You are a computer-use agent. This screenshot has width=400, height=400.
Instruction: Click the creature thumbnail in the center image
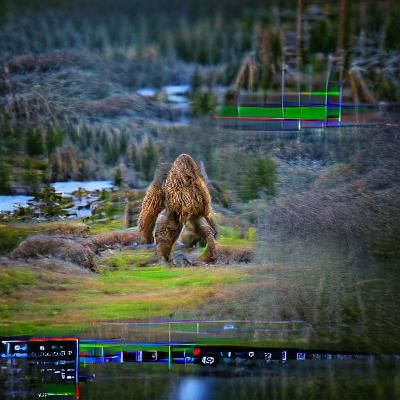click(x=178, y=209)
